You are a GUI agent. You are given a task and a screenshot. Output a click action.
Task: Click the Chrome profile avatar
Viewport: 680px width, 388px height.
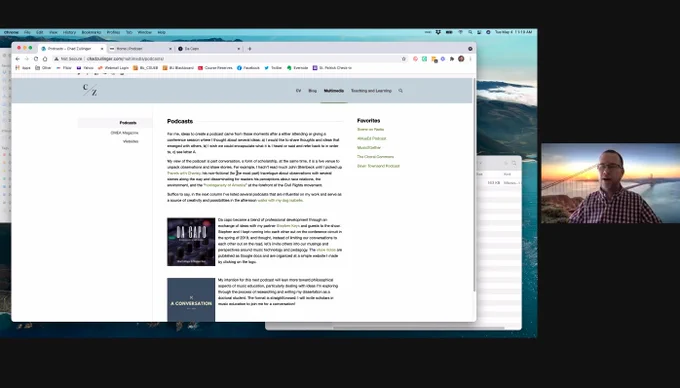click(x=461, y=59)
